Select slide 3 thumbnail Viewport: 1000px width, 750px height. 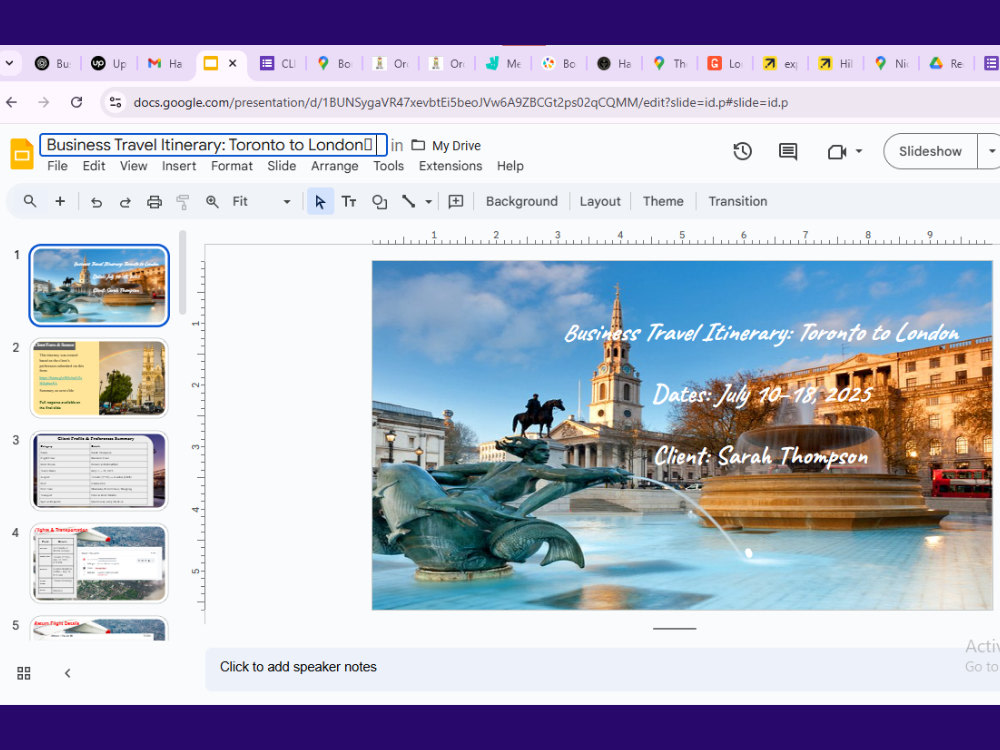pyautogui.click(x=99, y=471)
